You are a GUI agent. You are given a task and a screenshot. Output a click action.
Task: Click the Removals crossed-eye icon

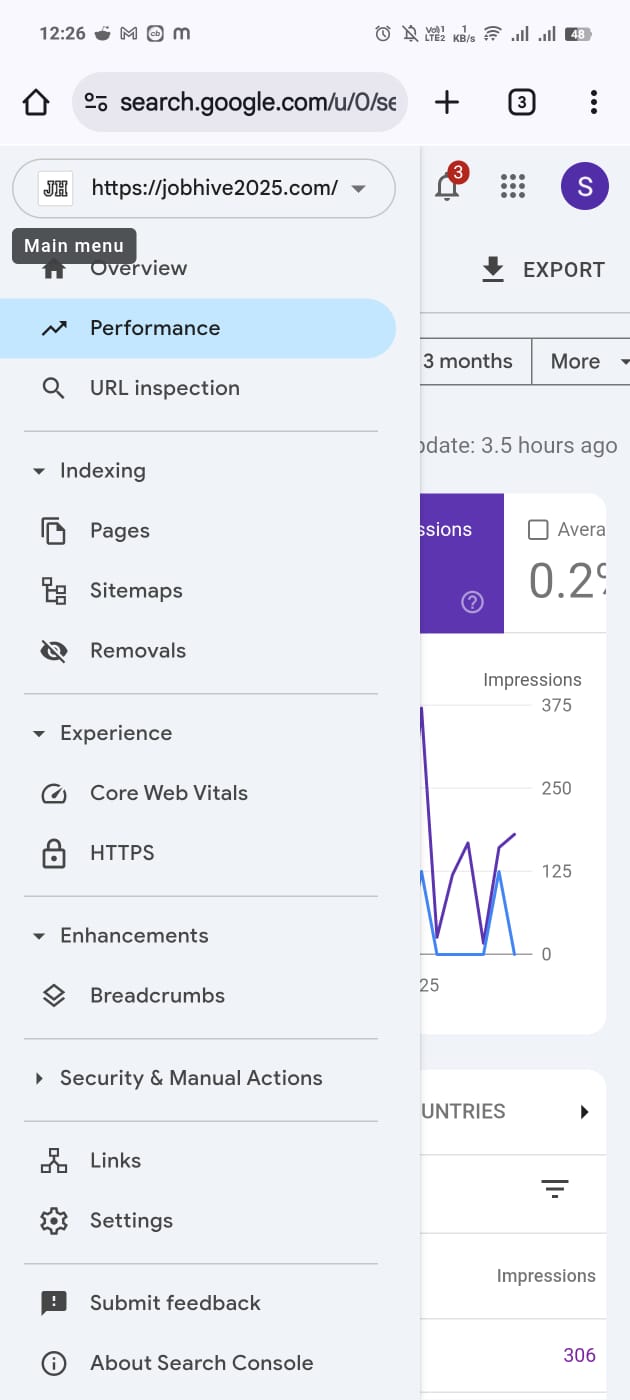click(54, 651)
